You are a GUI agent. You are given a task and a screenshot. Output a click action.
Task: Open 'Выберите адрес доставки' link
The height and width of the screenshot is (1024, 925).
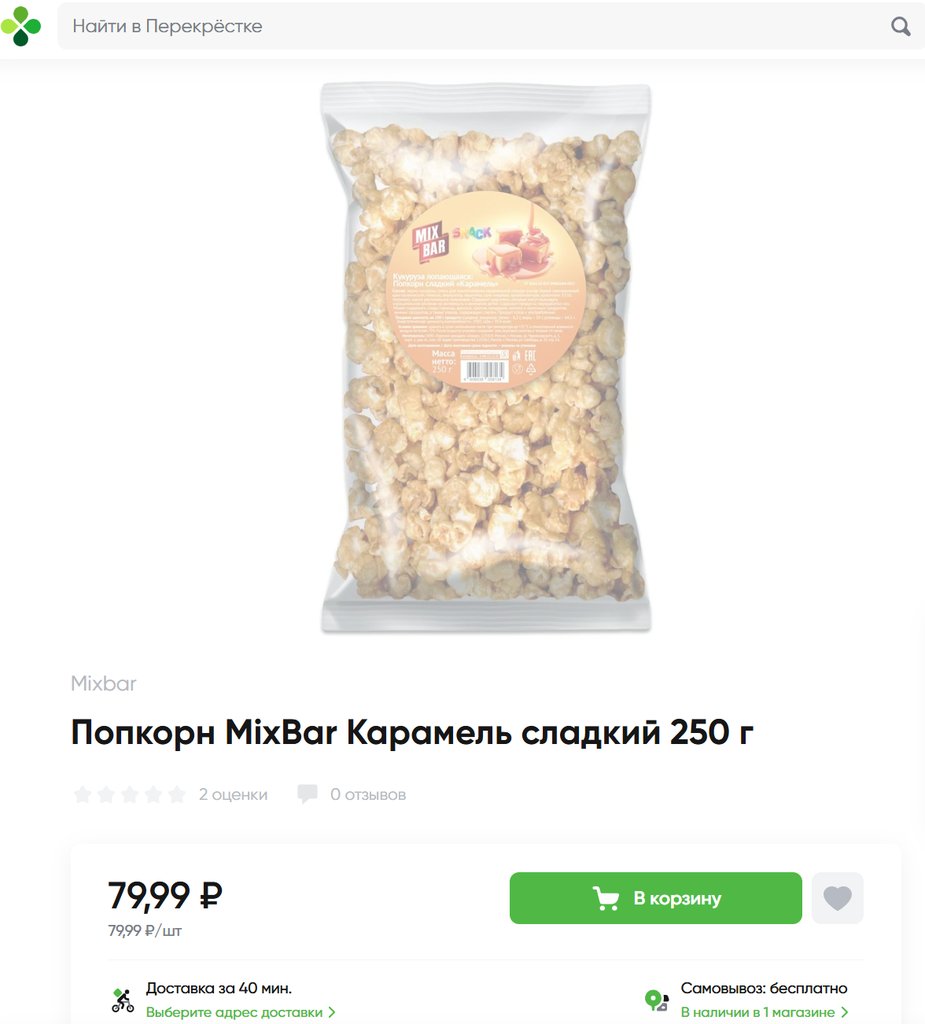[234, 1012]
